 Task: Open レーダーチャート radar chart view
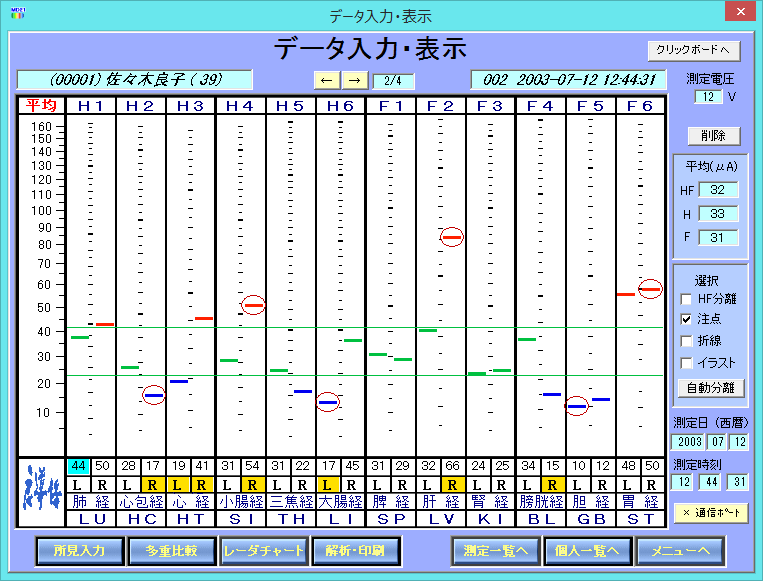pos(260,549)
